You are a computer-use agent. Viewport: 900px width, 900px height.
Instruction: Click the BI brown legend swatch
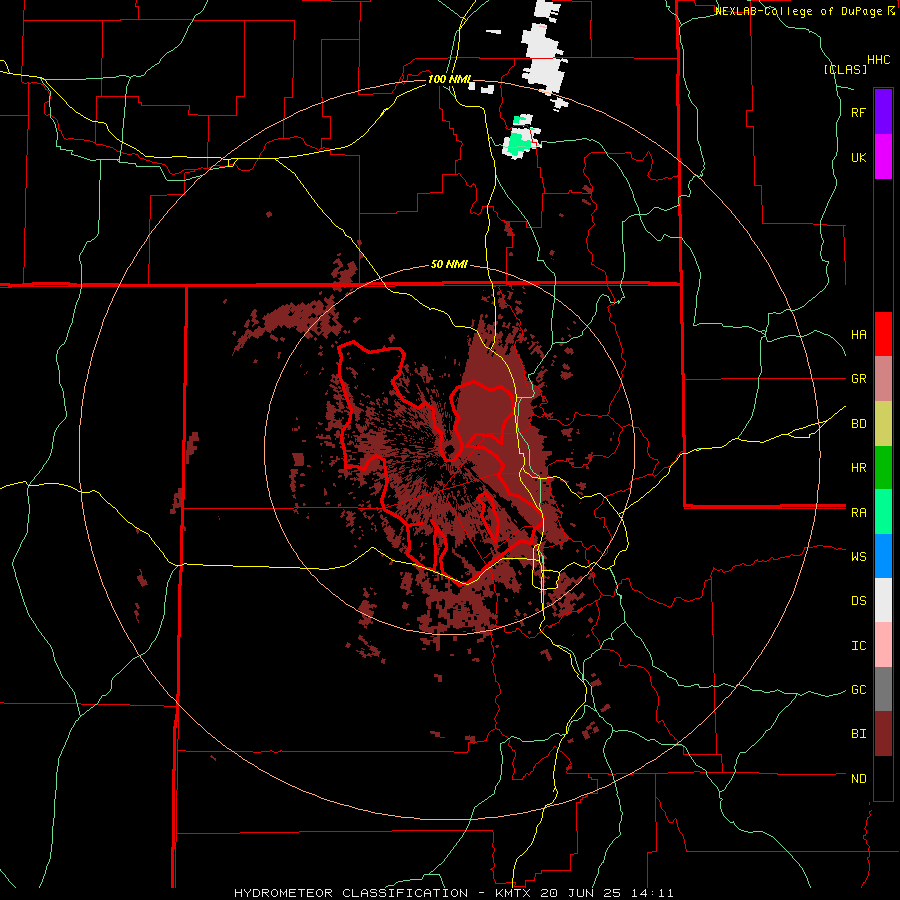point(883,734)
